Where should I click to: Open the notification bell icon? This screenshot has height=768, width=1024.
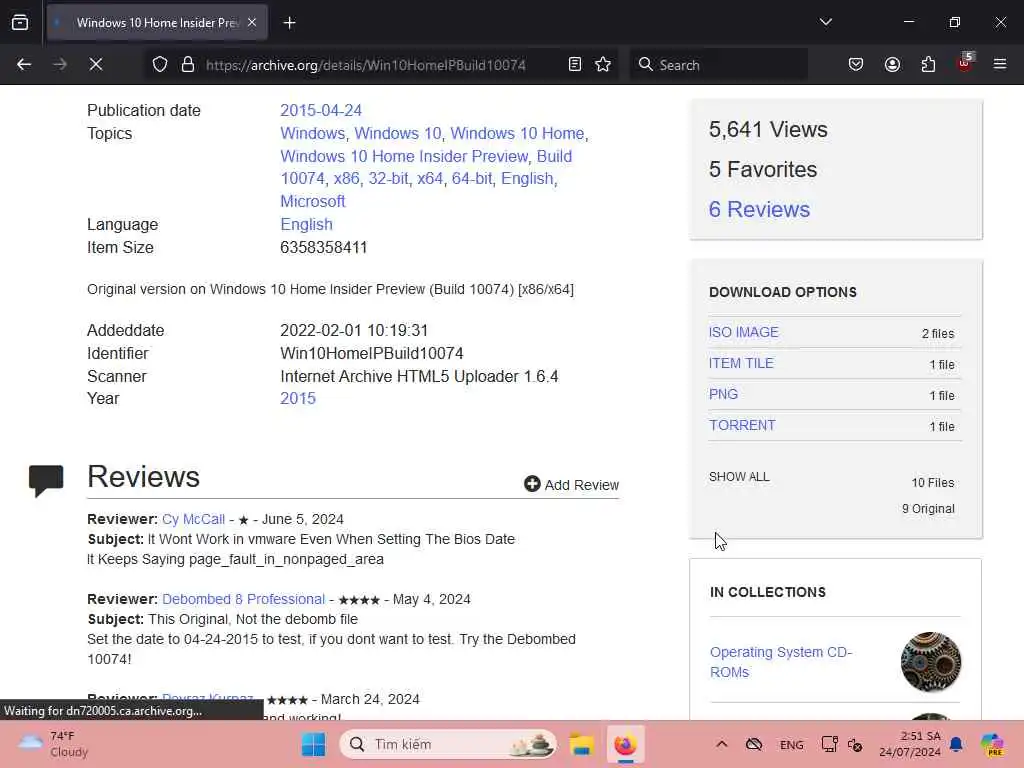[956, 744]
